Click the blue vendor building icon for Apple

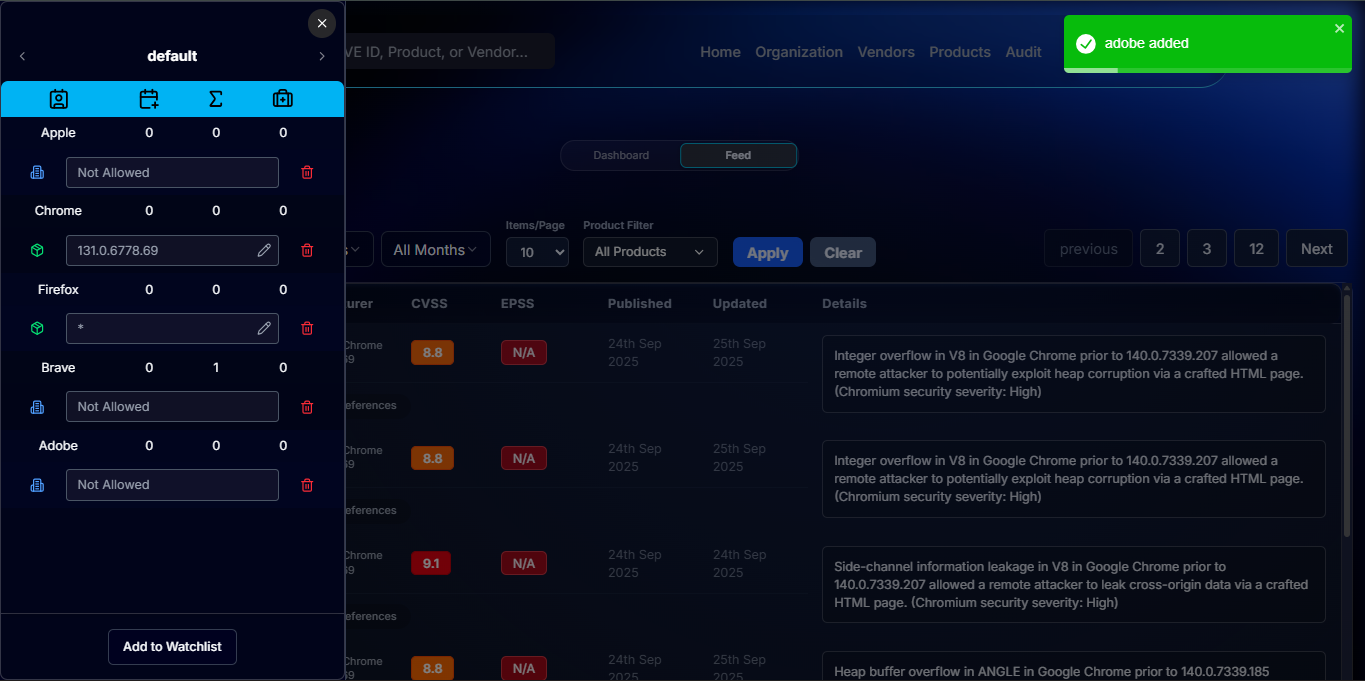click(37, 172)
